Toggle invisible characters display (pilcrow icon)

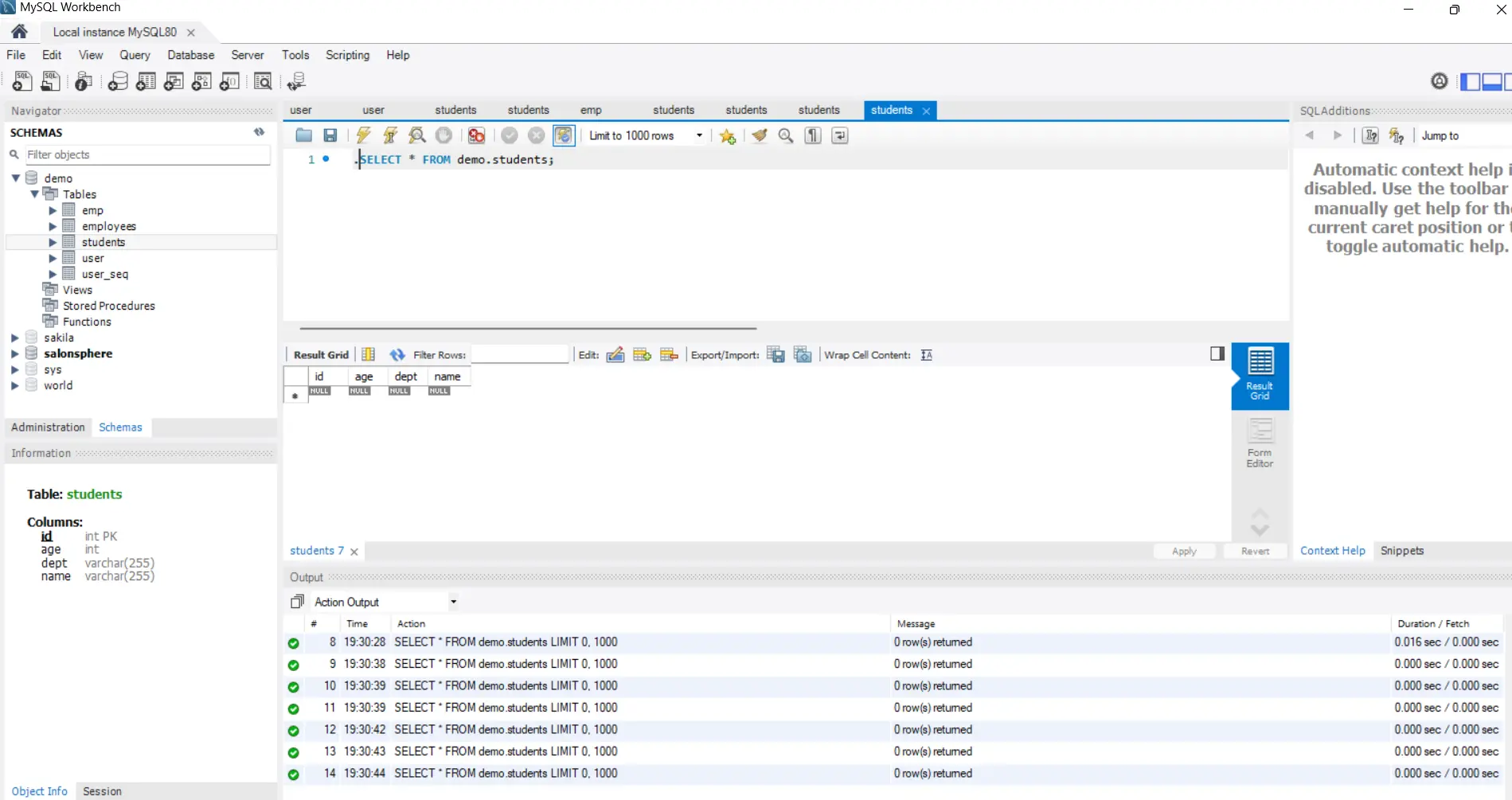pyautogui.click(x=812, y=135)
